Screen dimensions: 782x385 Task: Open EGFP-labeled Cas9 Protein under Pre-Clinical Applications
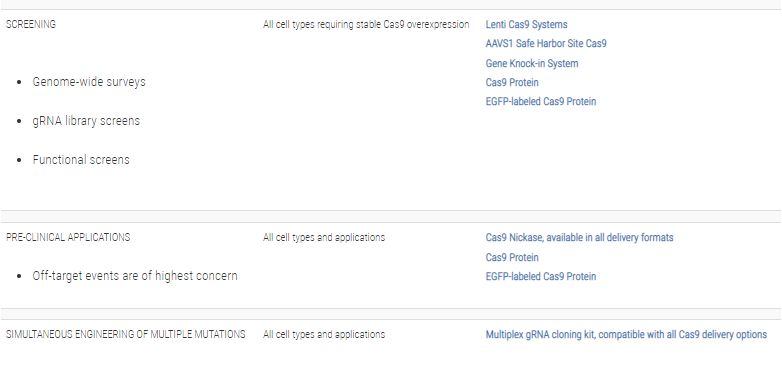click(541, 276)
